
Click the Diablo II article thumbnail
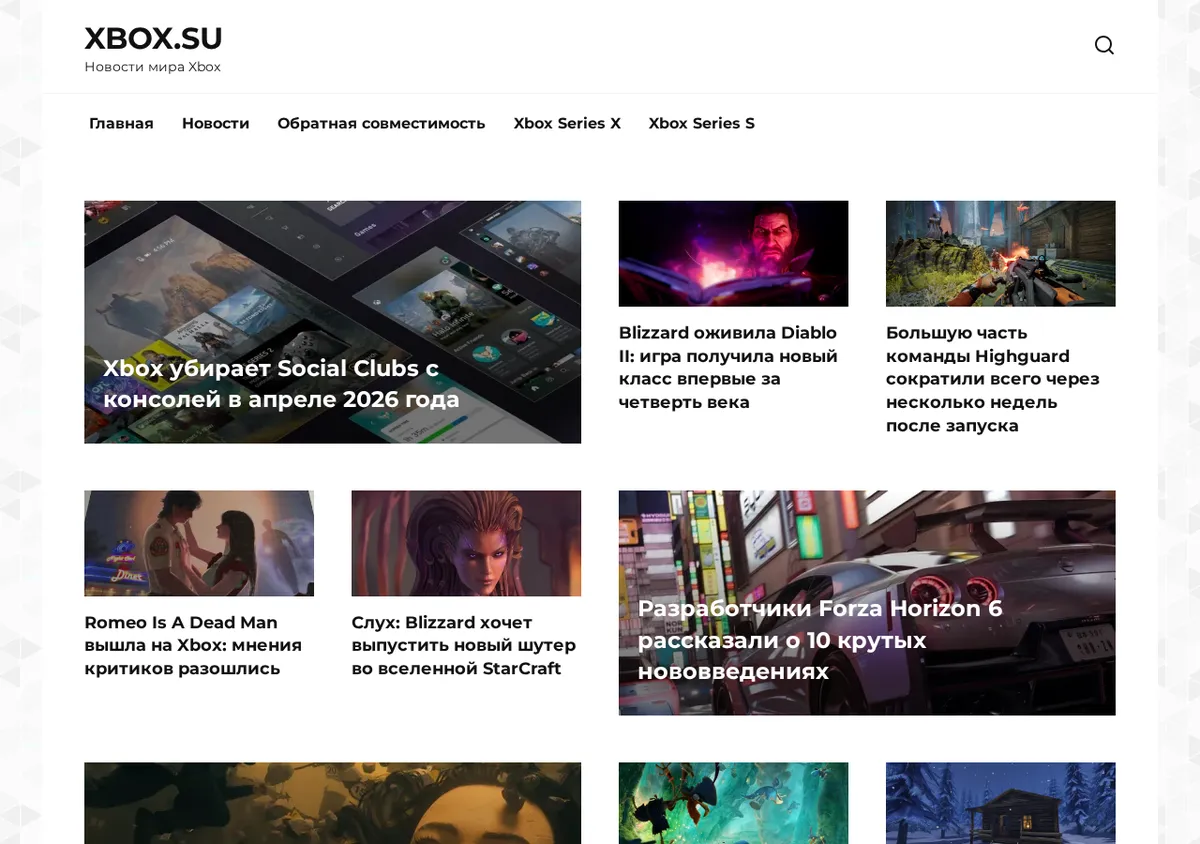coord(733,253)
